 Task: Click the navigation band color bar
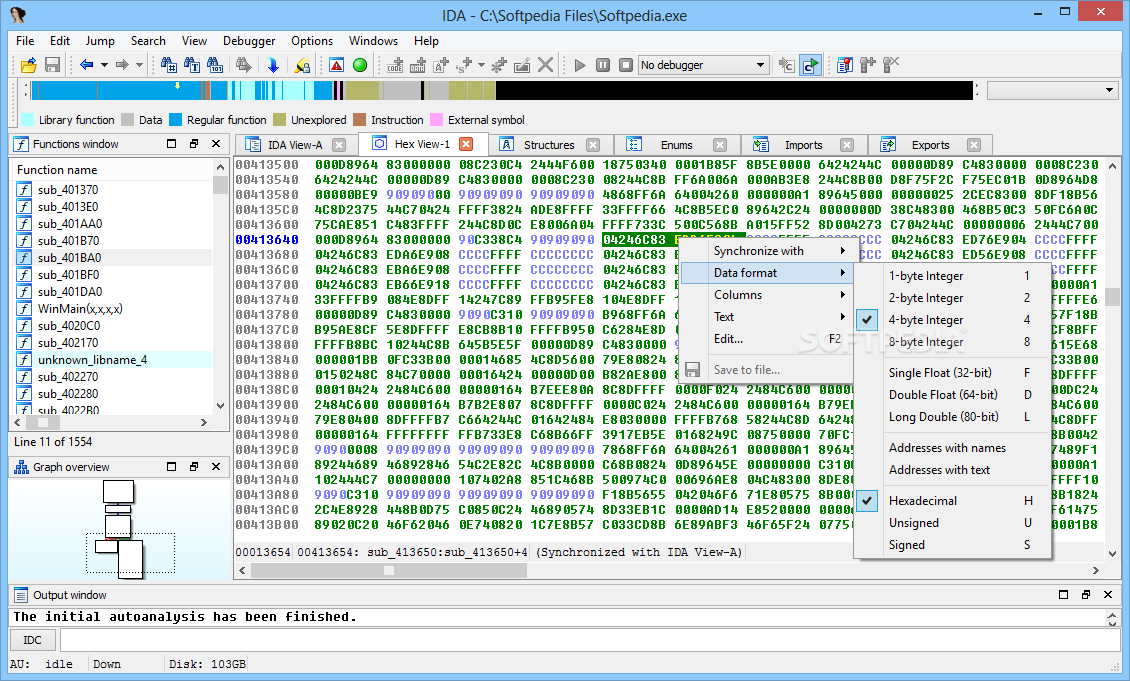502,90
